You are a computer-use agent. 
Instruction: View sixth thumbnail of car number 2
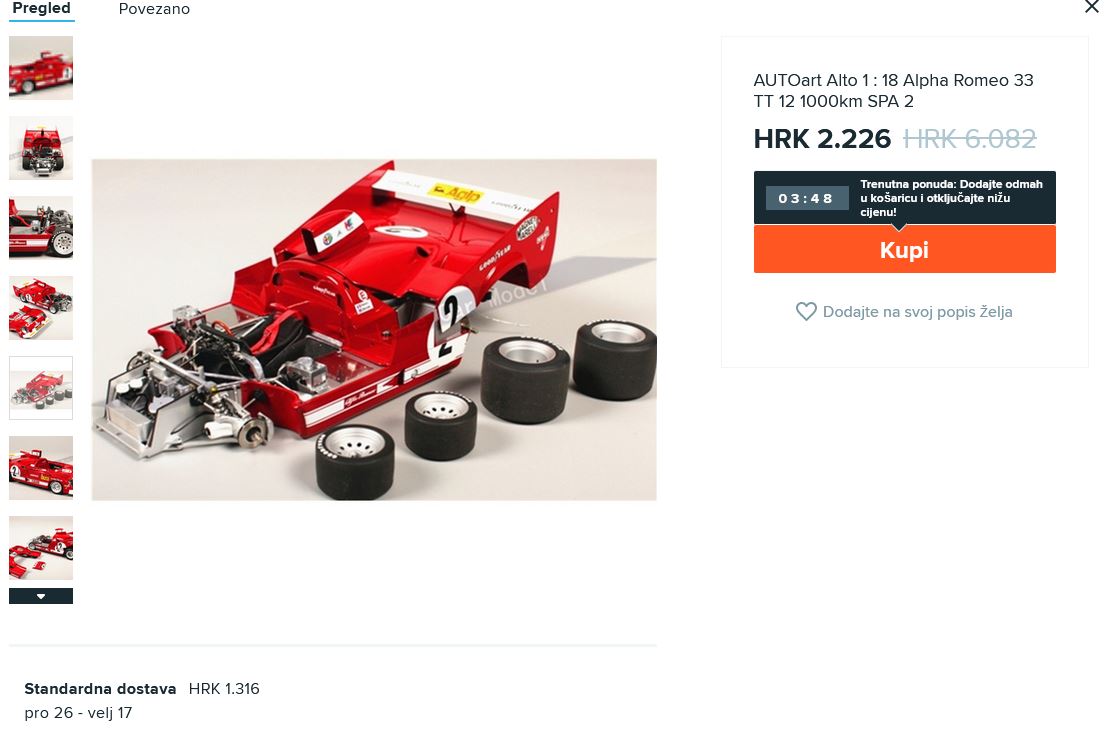tap(41, 467)
